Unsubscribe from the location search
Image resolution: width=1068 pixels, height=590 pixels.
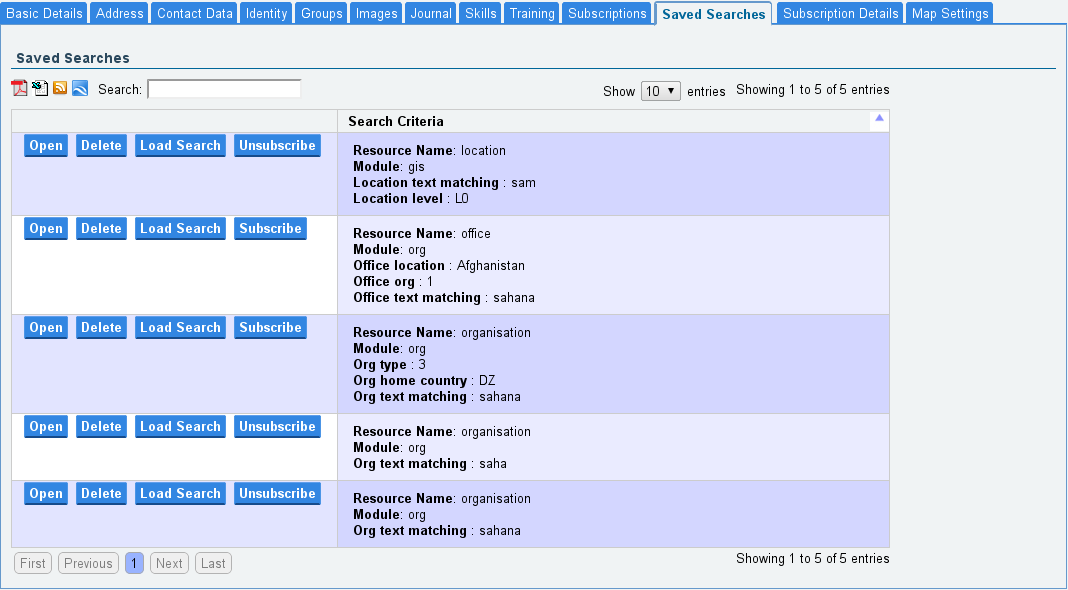(277, 146)
